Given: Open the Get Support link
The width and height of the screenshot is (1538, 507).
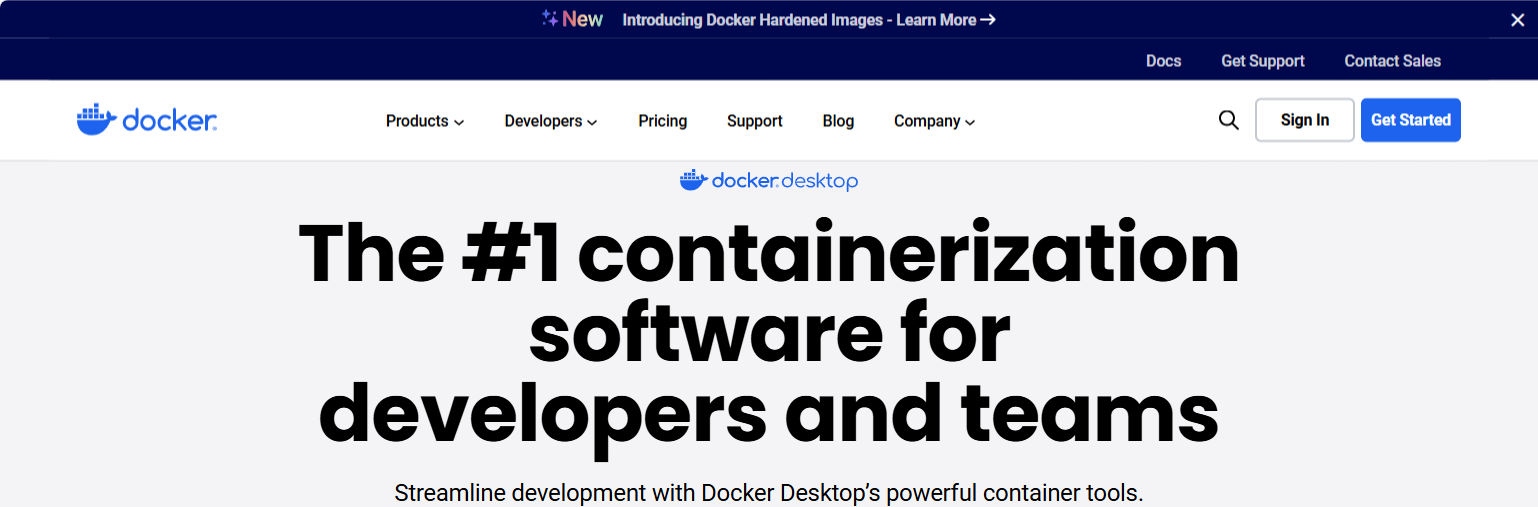Looking at the screenshot, I should coord(1263,61).
